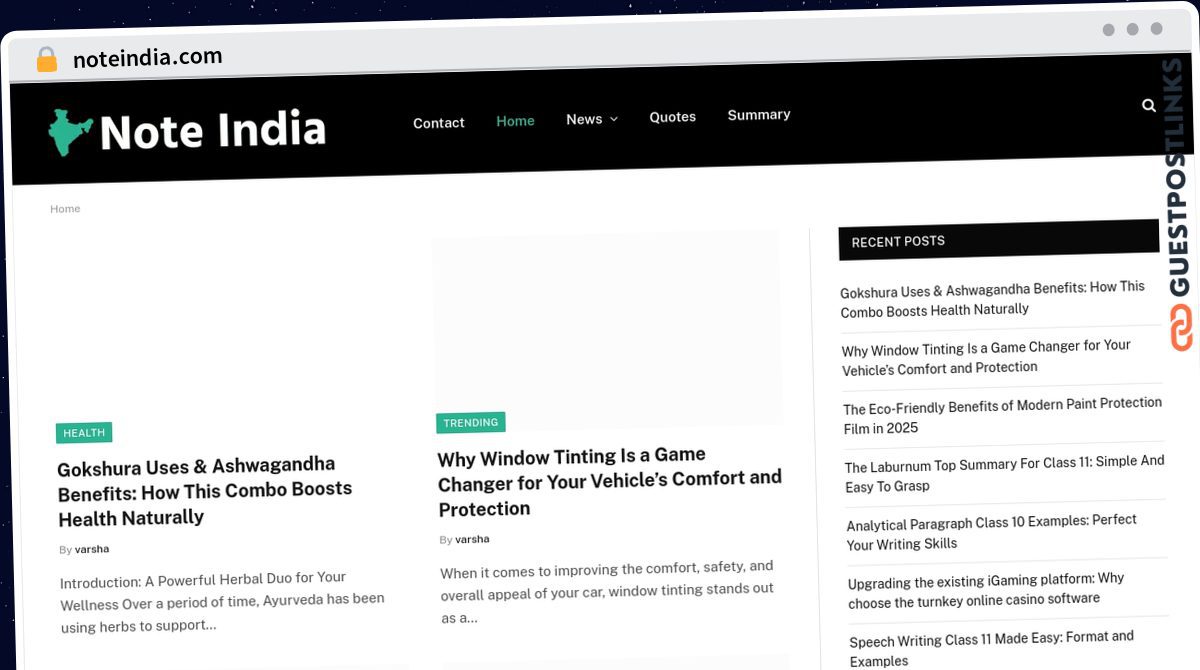The image size is (1200, 670).
Task: Click the search magnifier icon
Action: (1149, 105)
